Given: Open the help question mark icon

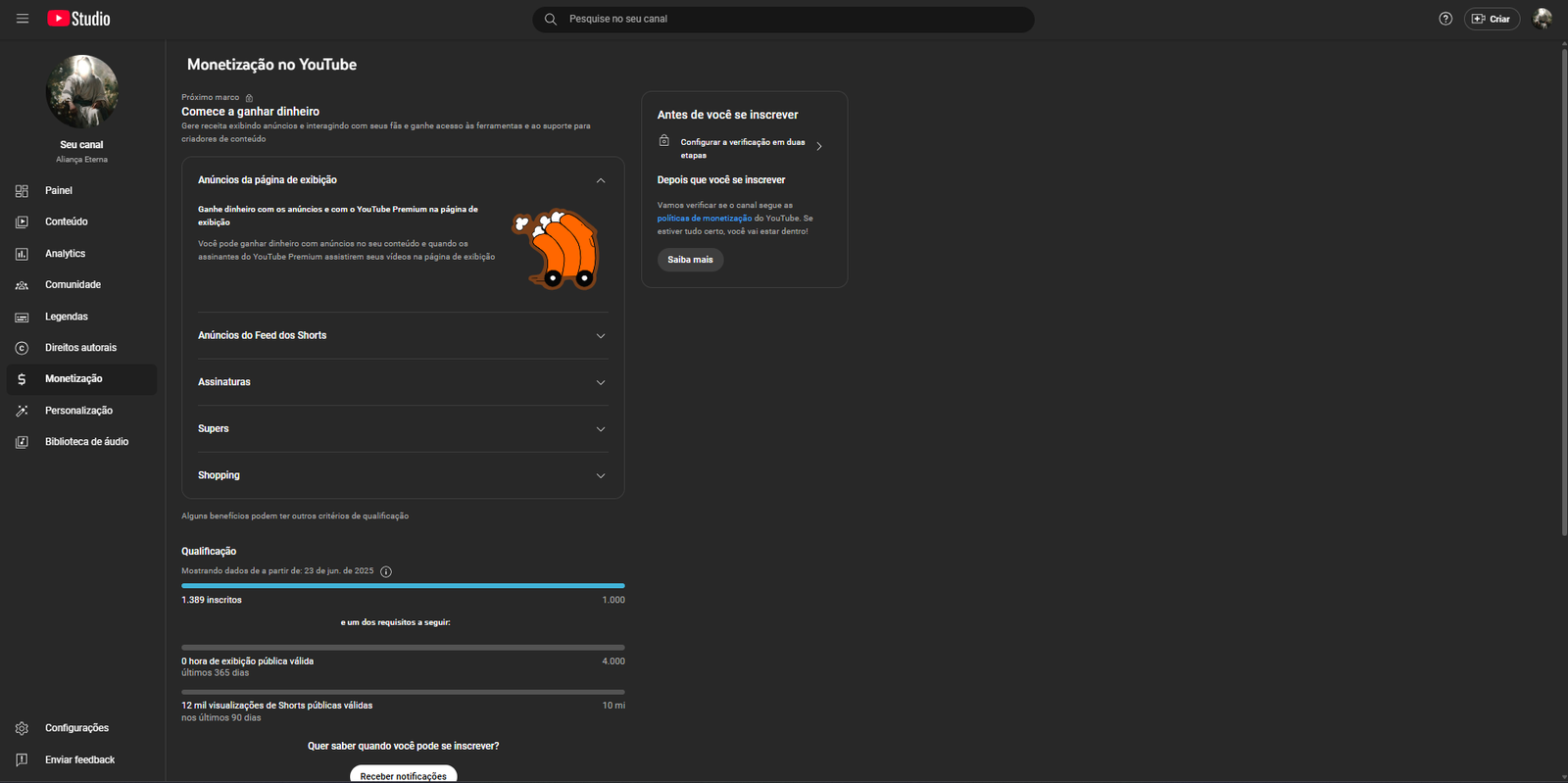Looking at the screenshot, I should click(1445, 19).
